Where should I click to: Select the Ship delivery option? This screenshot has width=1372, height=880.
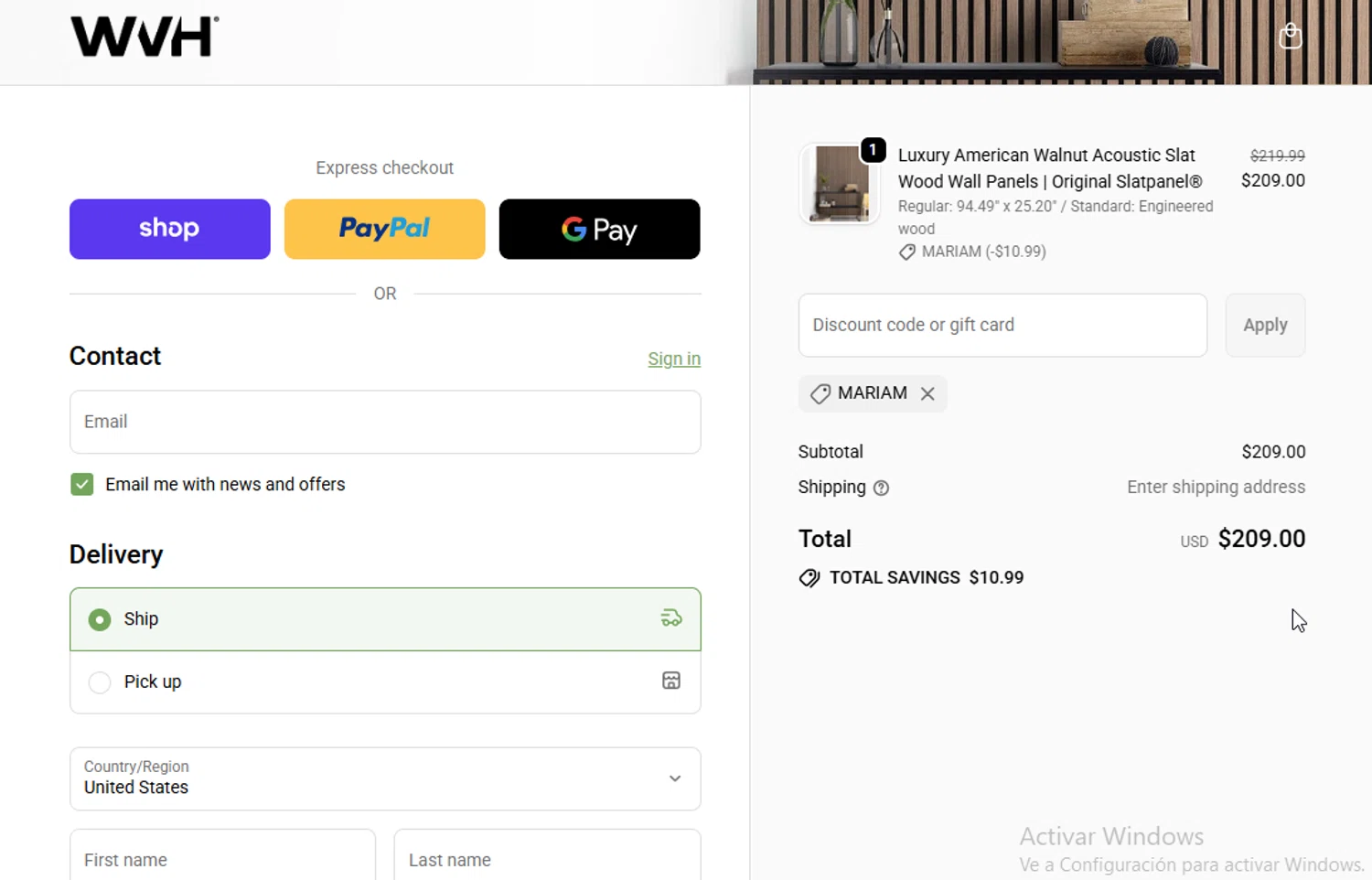click(385, 619)
